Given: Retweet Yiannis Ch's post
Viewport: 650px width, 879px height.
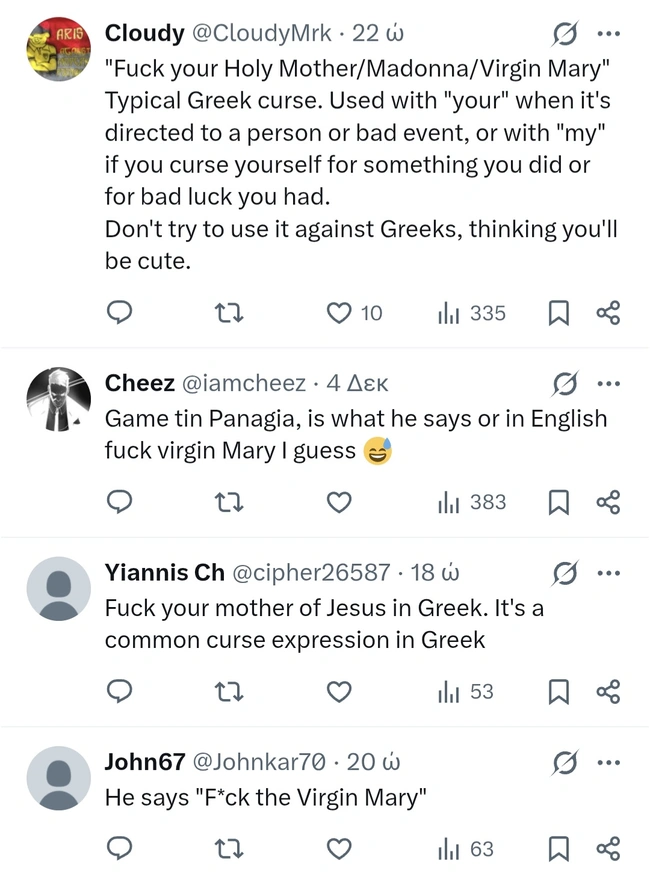Looking at the screenshot, I should [x=230, y=691].
